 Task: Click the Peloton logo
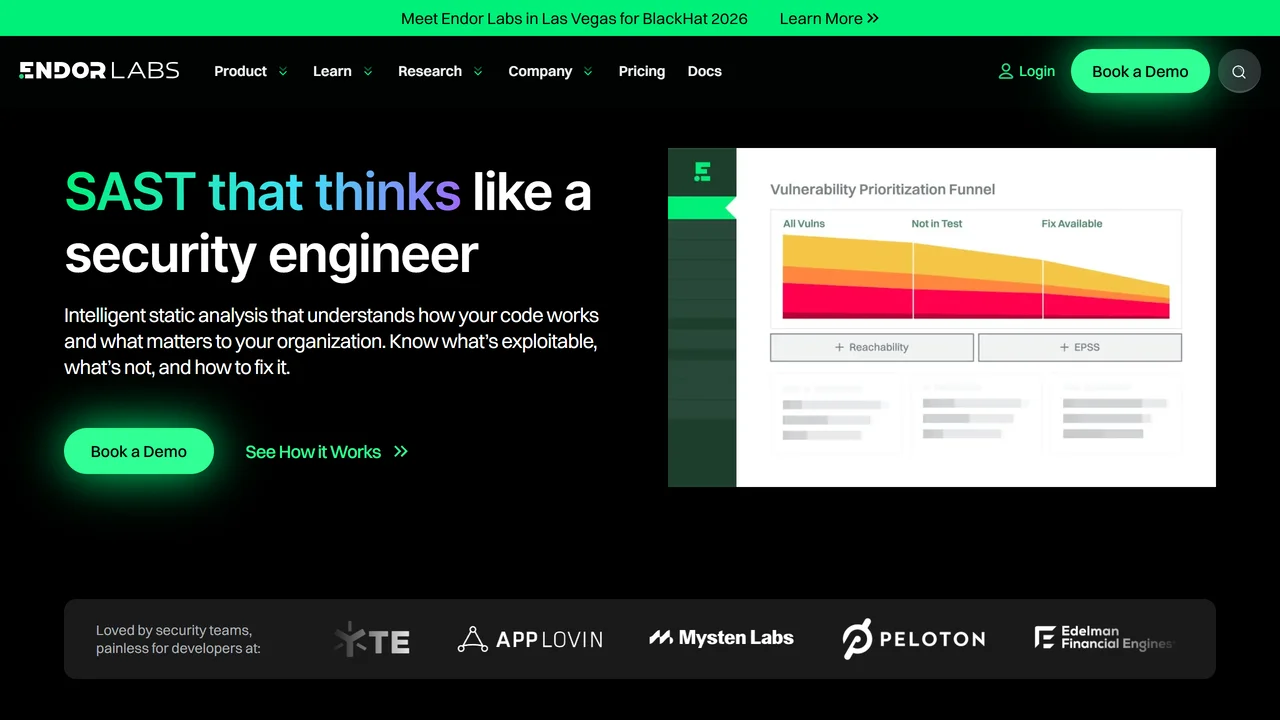pos(913,639)
